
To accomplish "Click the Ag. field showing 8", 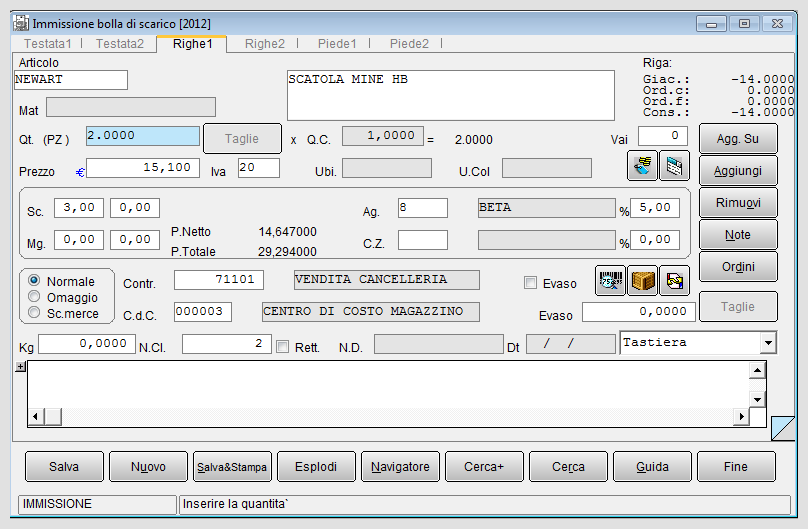I will [x=423, y=208].
